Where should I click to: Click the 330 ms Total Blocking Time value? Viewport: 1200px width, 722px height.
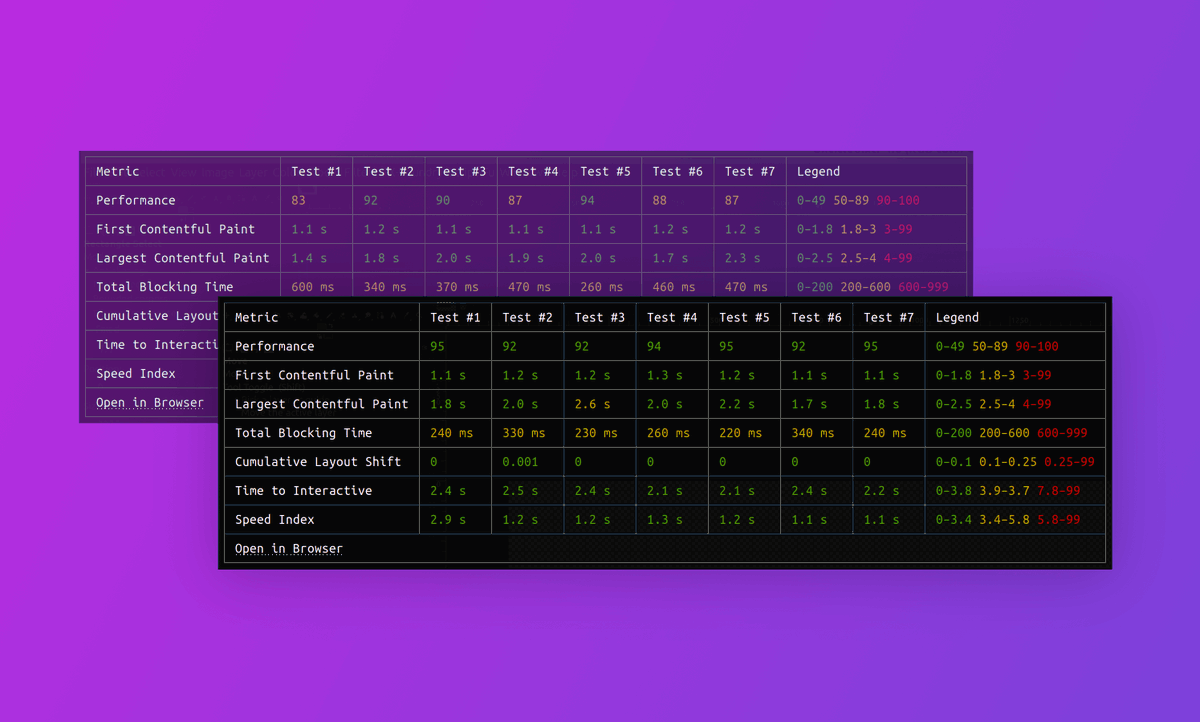click(x=524, y=433)
